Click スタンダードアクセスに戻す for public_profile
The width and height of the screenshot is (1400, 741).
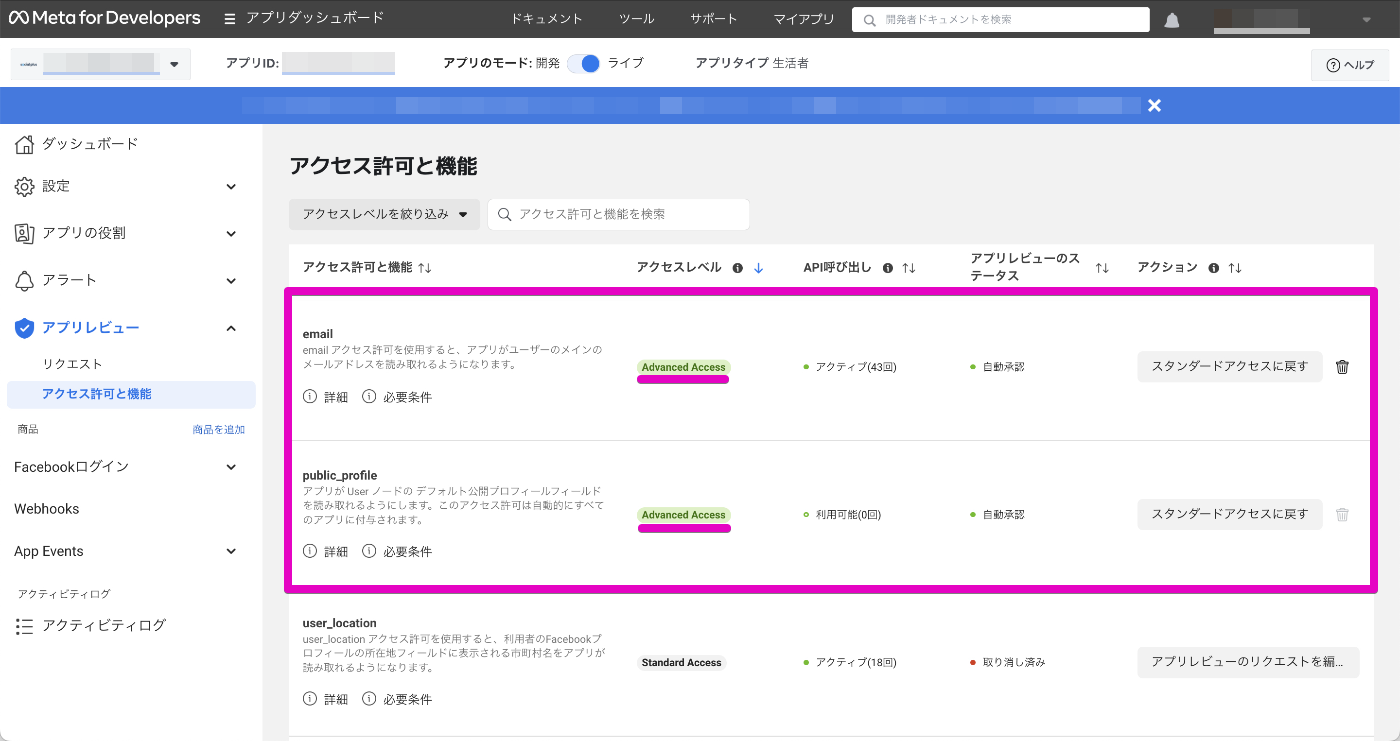[x=1230, y=514]
